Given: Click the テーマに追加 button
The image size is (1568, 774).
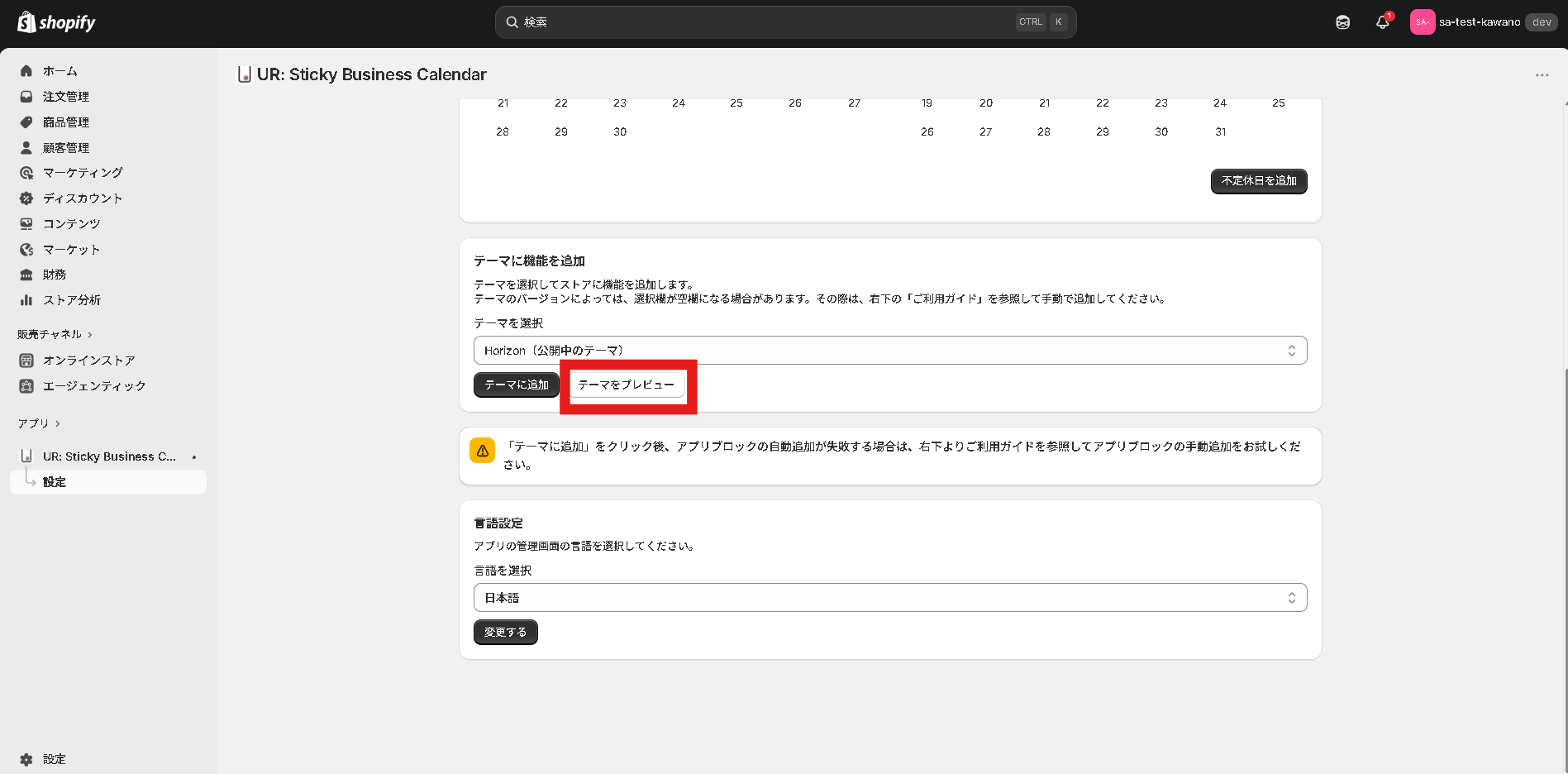Looking at the screenshot, I should click(517, 385).
